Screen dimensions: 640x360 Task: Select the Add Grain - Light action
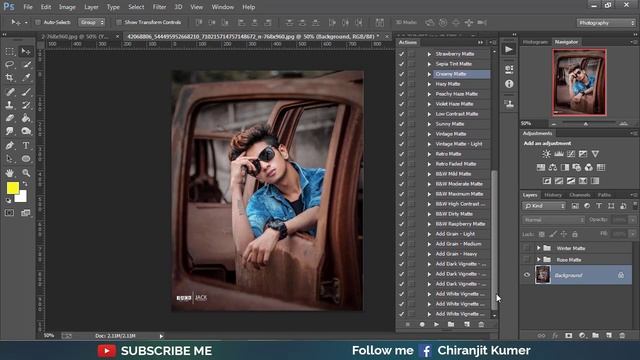[455, 234]
